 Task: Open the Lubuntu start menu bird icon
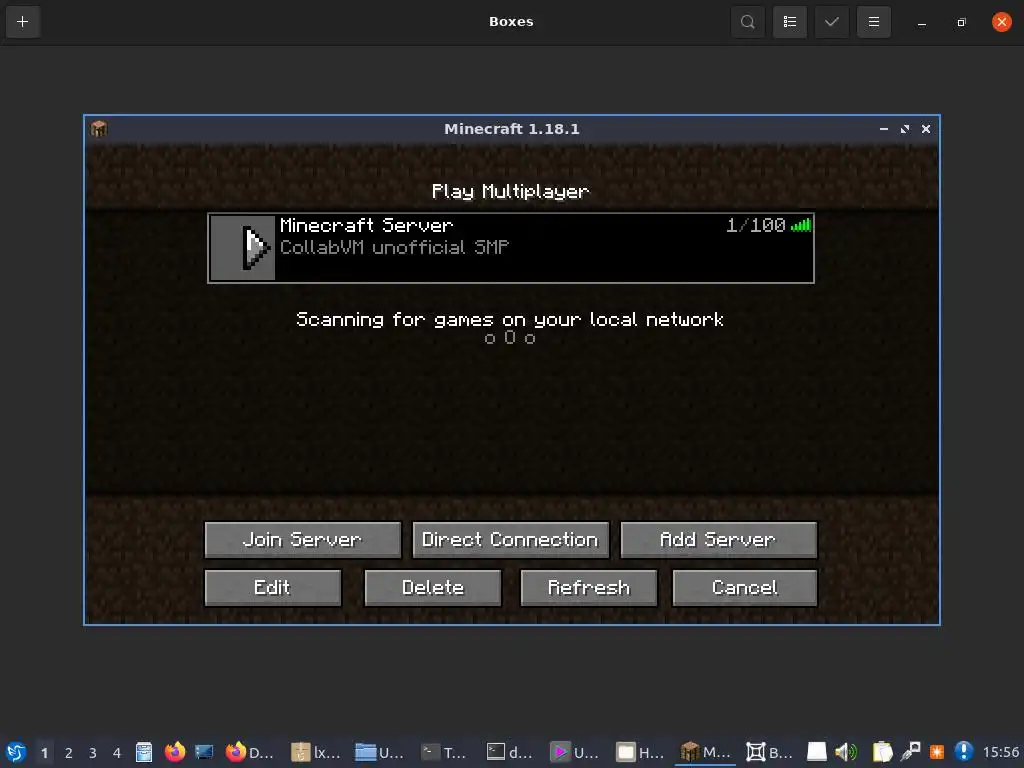click(15, 752)
